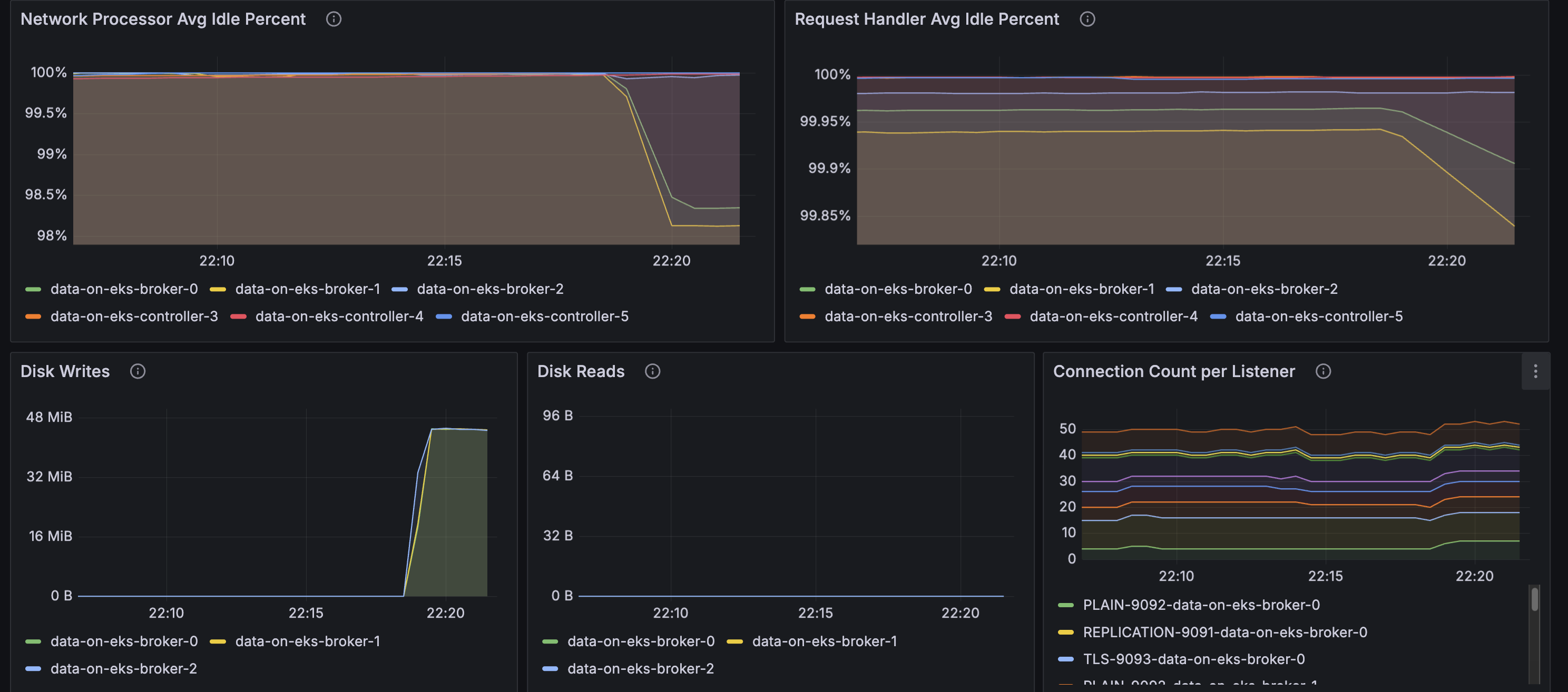Image resolution: width=1568 pixels, height=692 pixels.
Task: Click the red legend marker for data-on-eks-controller-4
Action: pyautogui.click(x=239, y=317)
